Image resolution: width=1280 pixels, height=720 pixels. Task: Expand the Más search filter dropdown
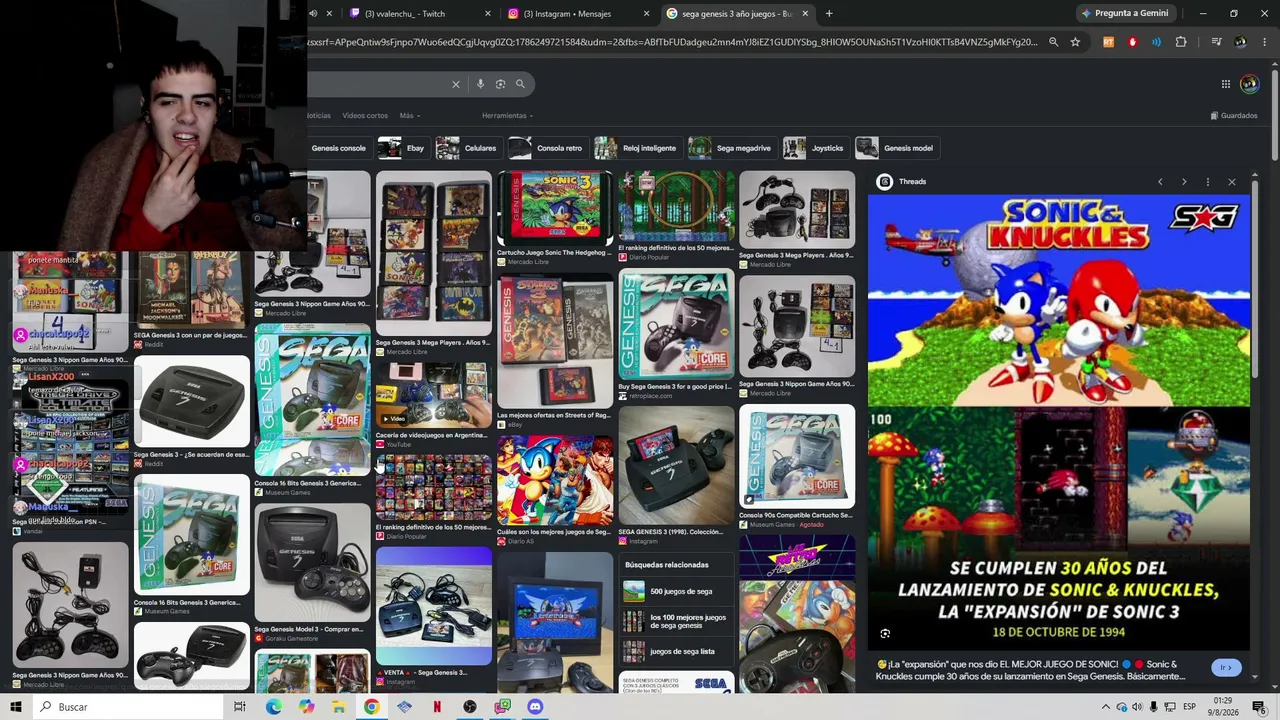410,116
